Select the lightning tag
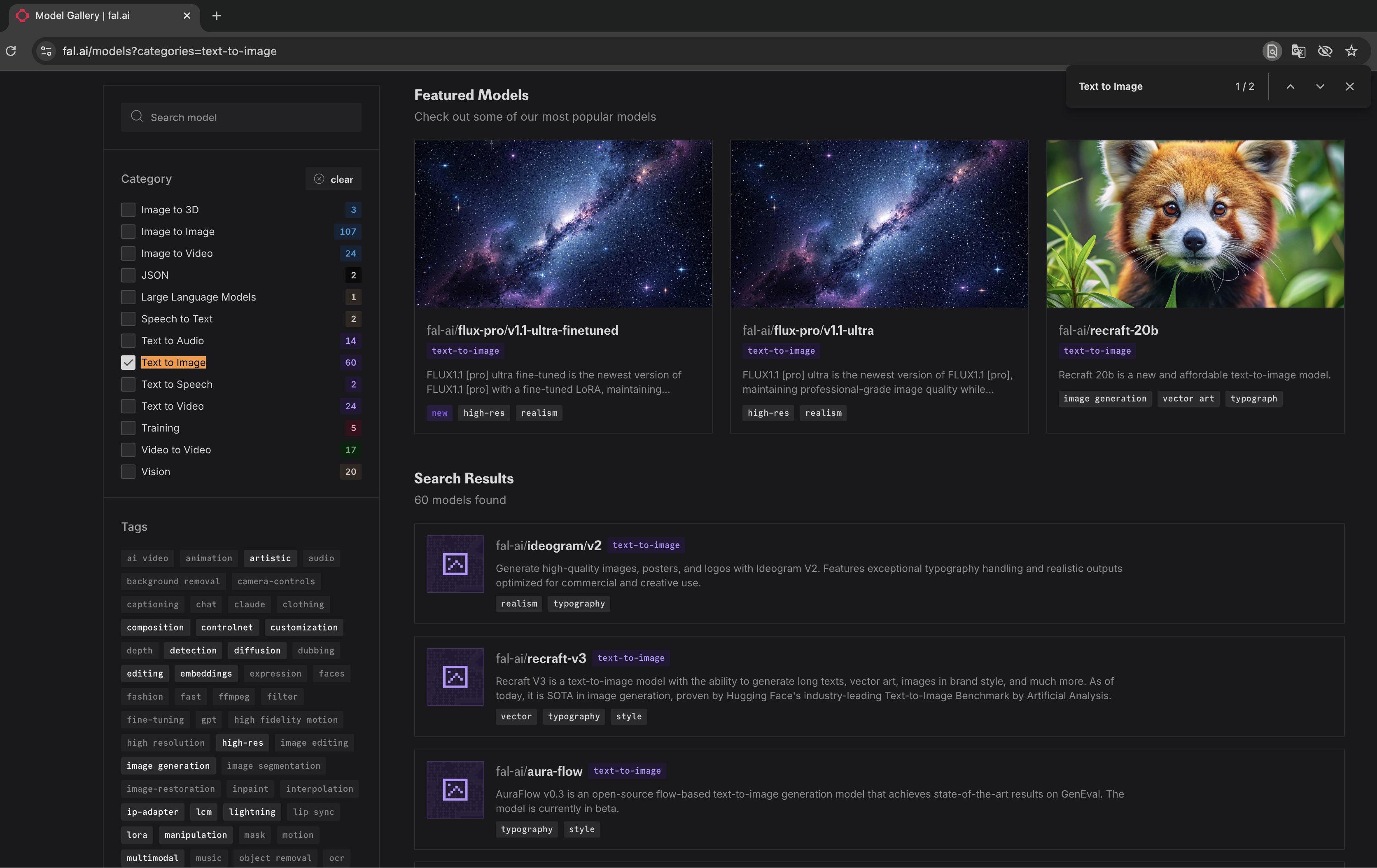Screen dimensions: 1377x868 point(252,812)
